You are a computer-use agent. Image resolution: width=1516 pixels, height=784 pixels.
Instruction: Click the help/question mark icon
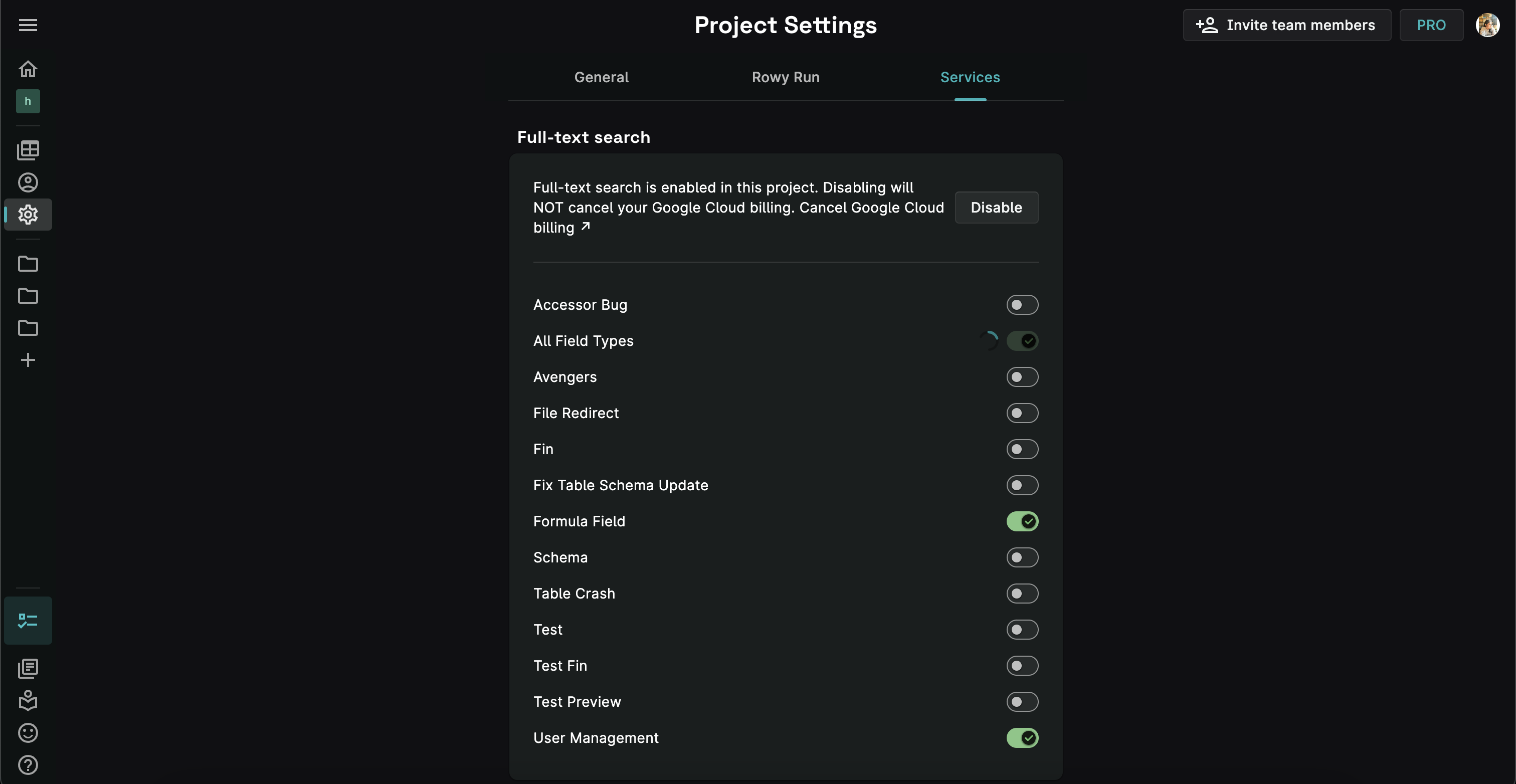27,765
